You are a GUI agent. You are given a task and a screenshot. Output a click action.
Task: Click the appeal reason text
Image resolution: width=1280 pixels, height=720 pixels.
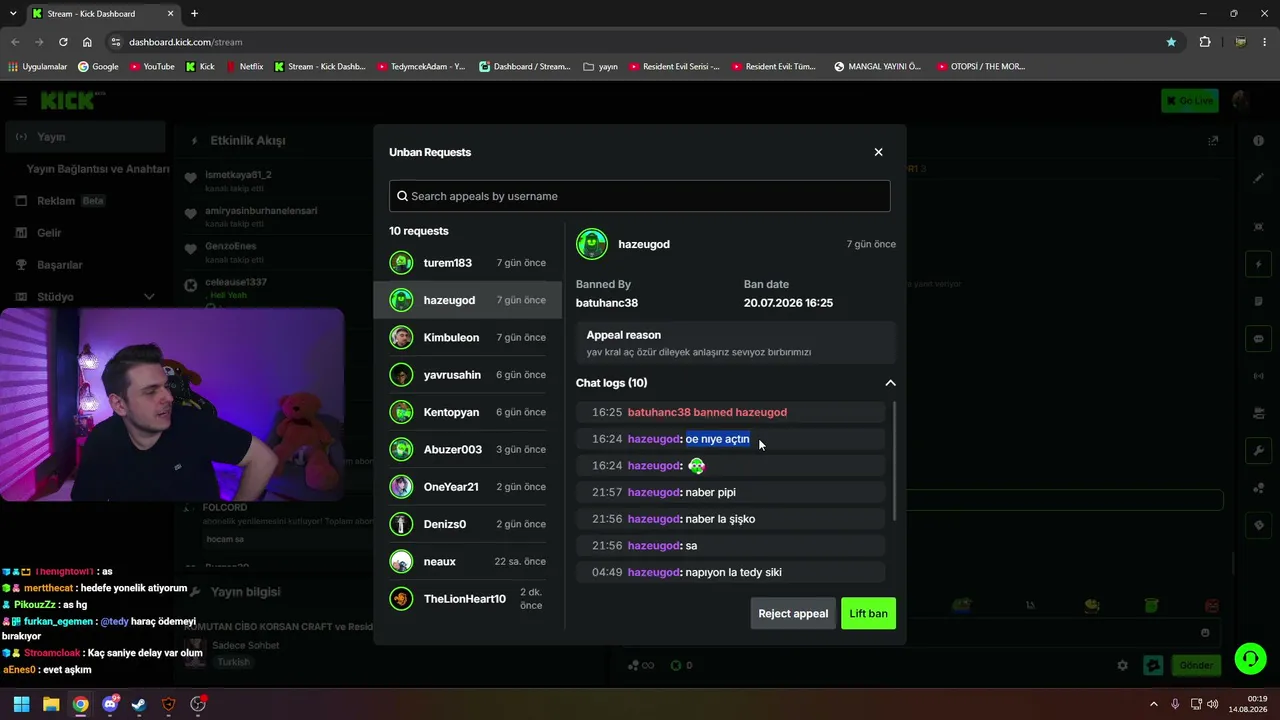point(698,352)
